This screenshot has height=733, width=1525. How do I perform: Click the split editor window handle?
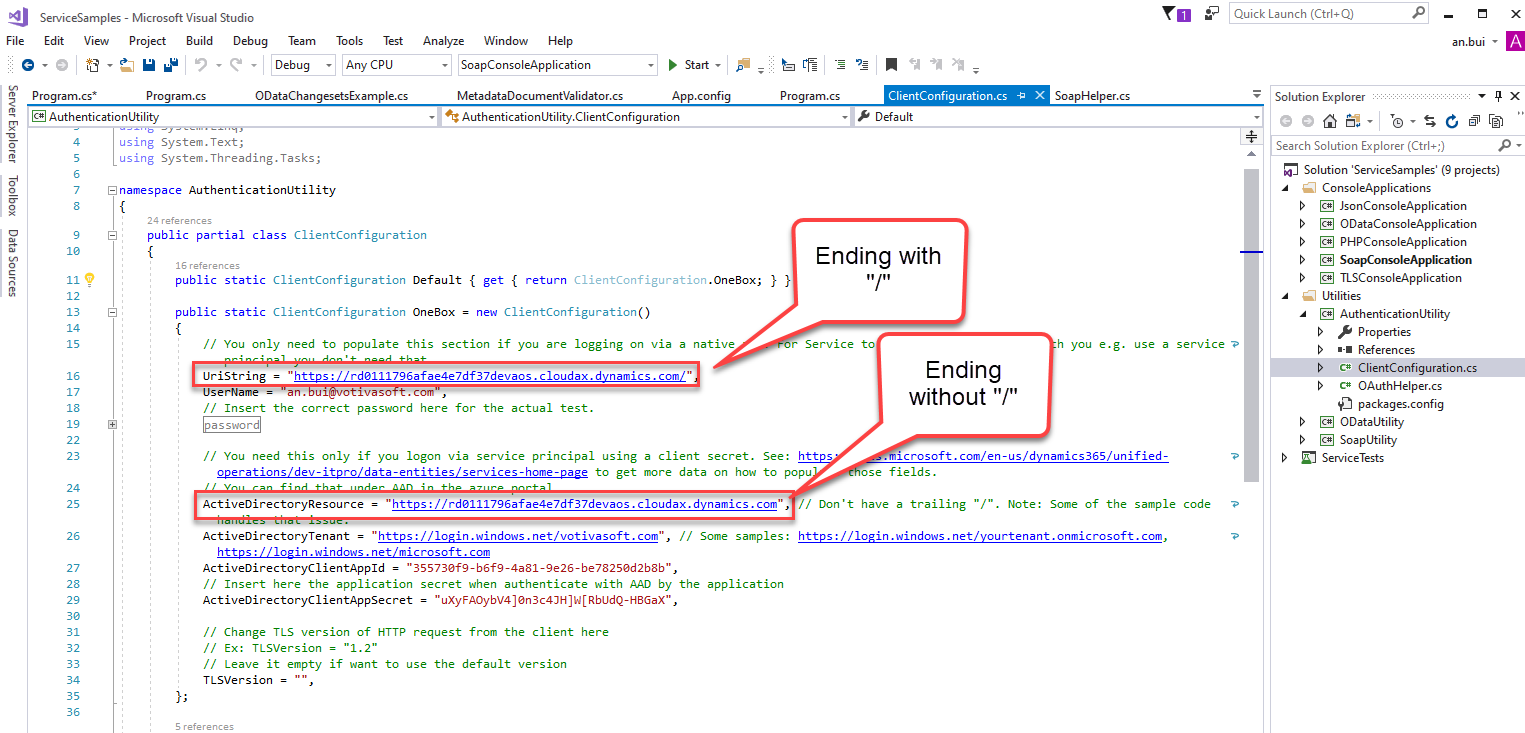point(1250,136)
